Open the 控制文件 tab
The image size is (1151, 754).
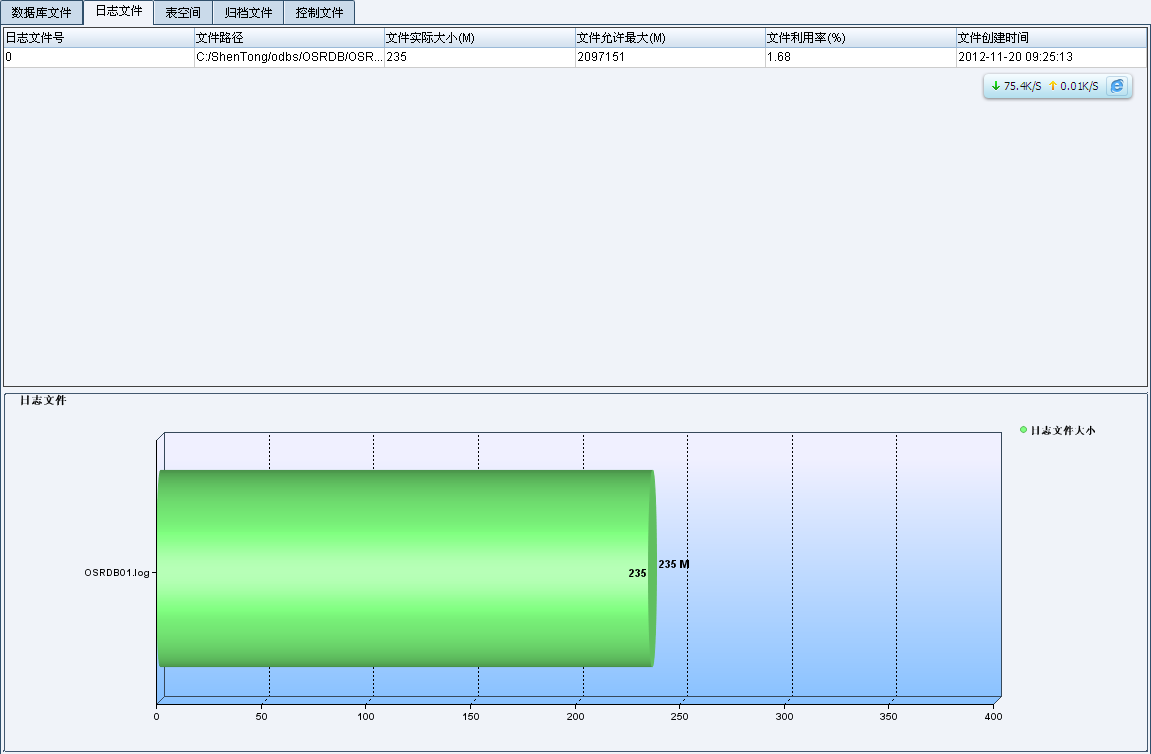click(319, 13)
